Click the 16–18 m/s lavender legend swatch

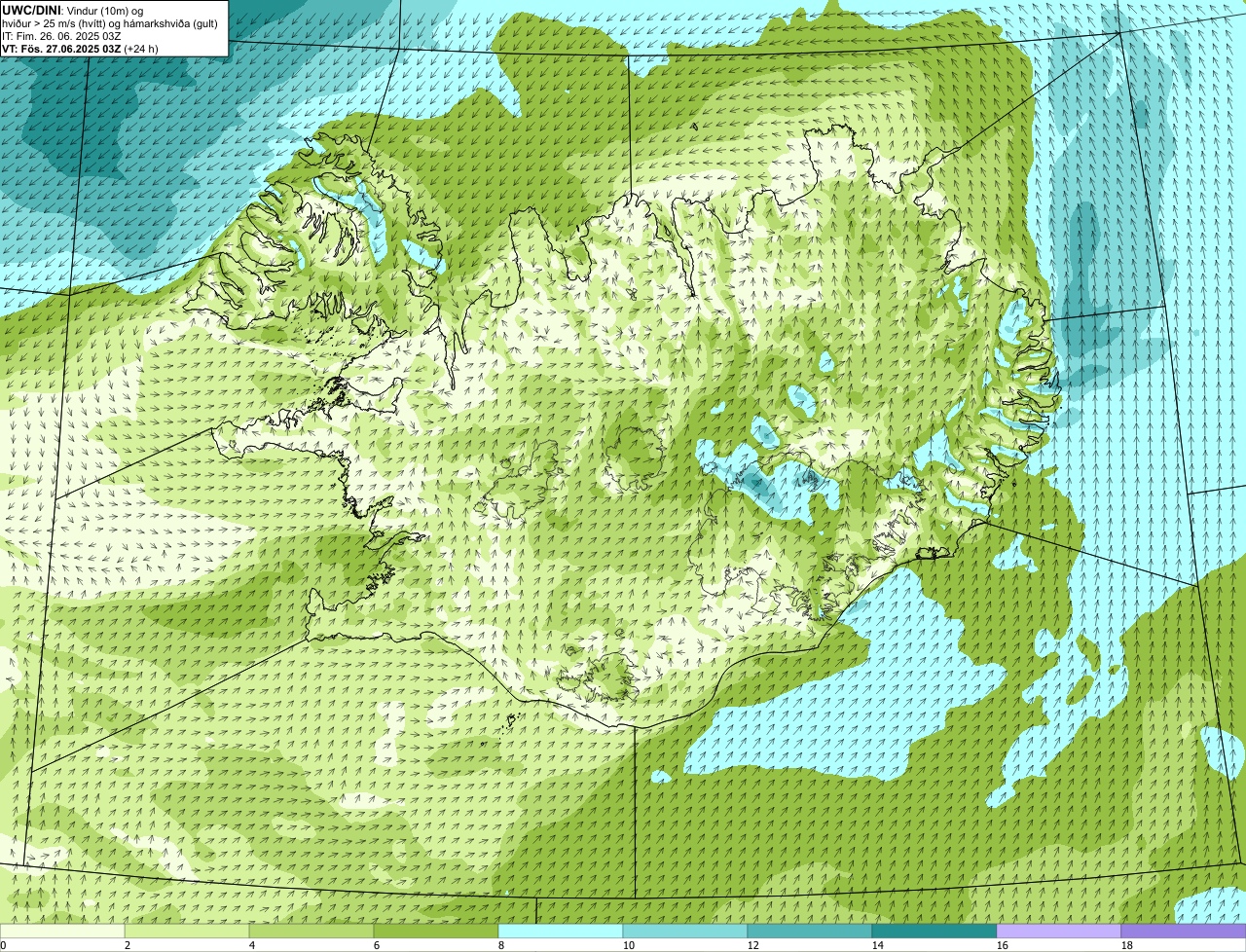coord(1059,931)
